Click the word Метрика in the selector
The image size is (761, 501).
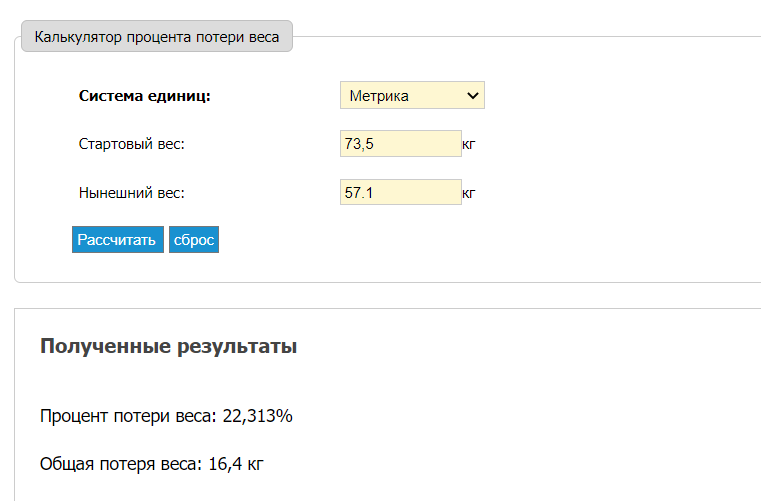pyautogui.click(x=379, y=96)
